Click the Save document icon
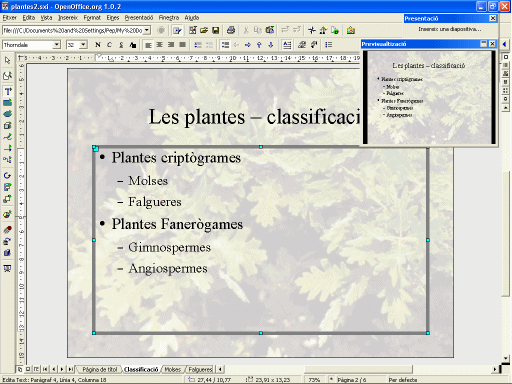The height and width of the screenshot is (384, 512). click(x=215, y=30)
